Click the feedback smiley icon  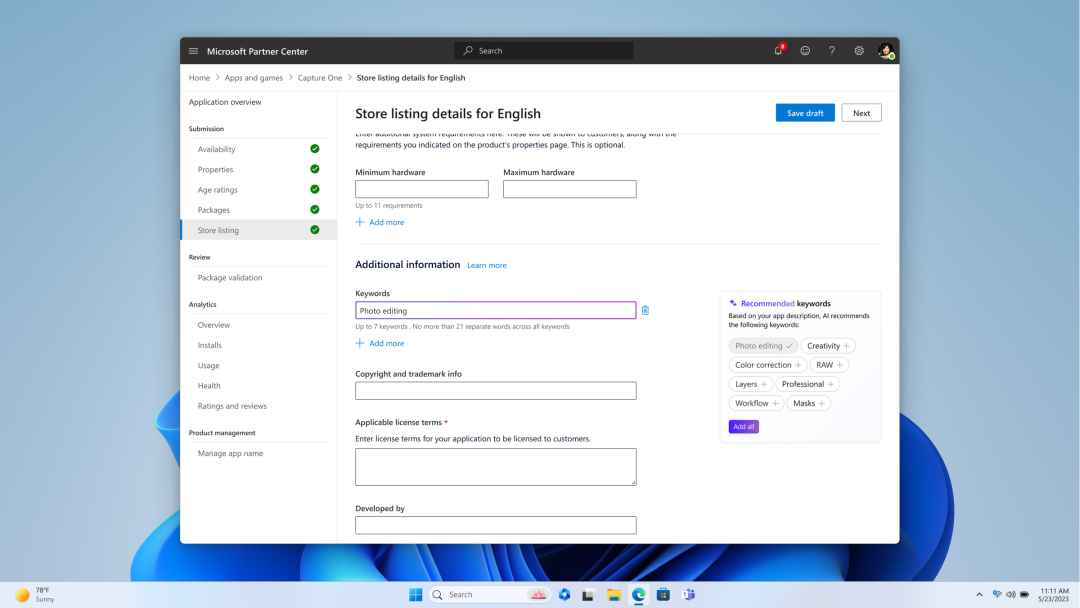(x=805, y=50)
